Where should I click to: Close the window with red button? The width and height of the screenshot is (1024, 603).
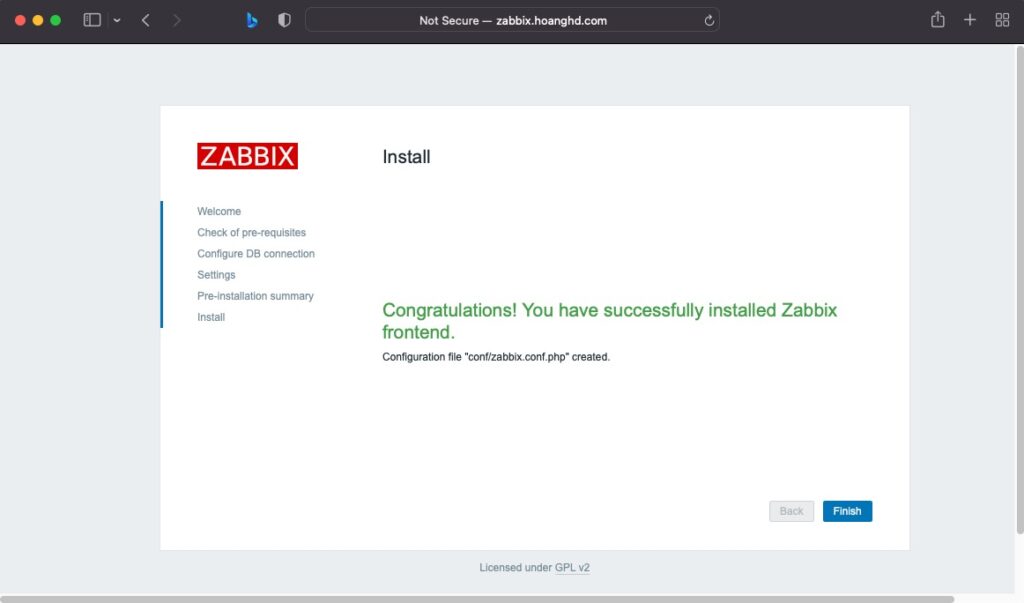pos(20,20)
